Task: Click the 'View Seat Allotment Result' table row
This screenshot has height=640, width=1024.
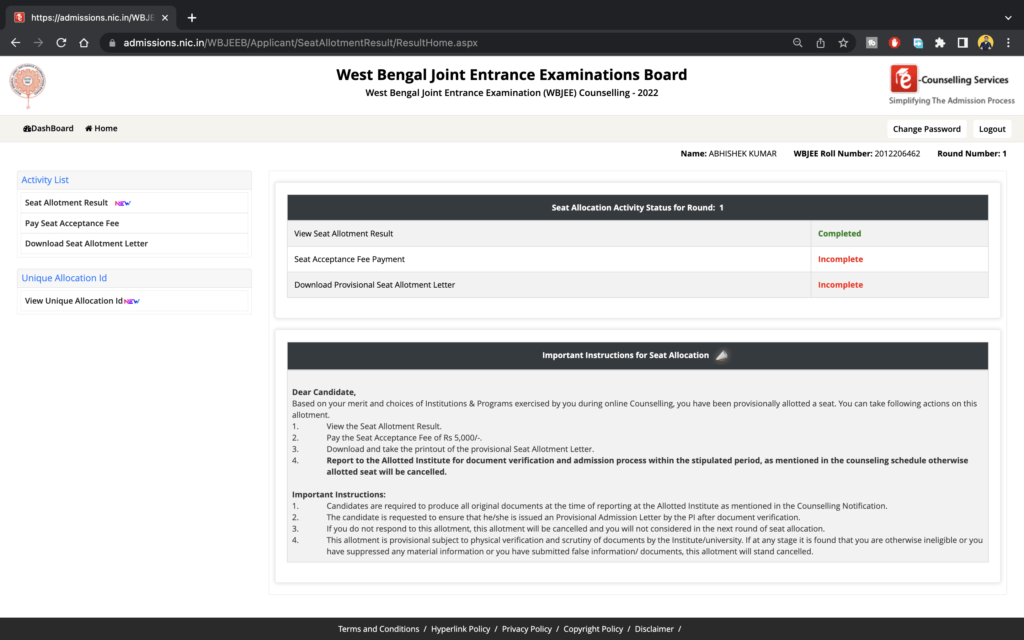Action: point(637,233)
